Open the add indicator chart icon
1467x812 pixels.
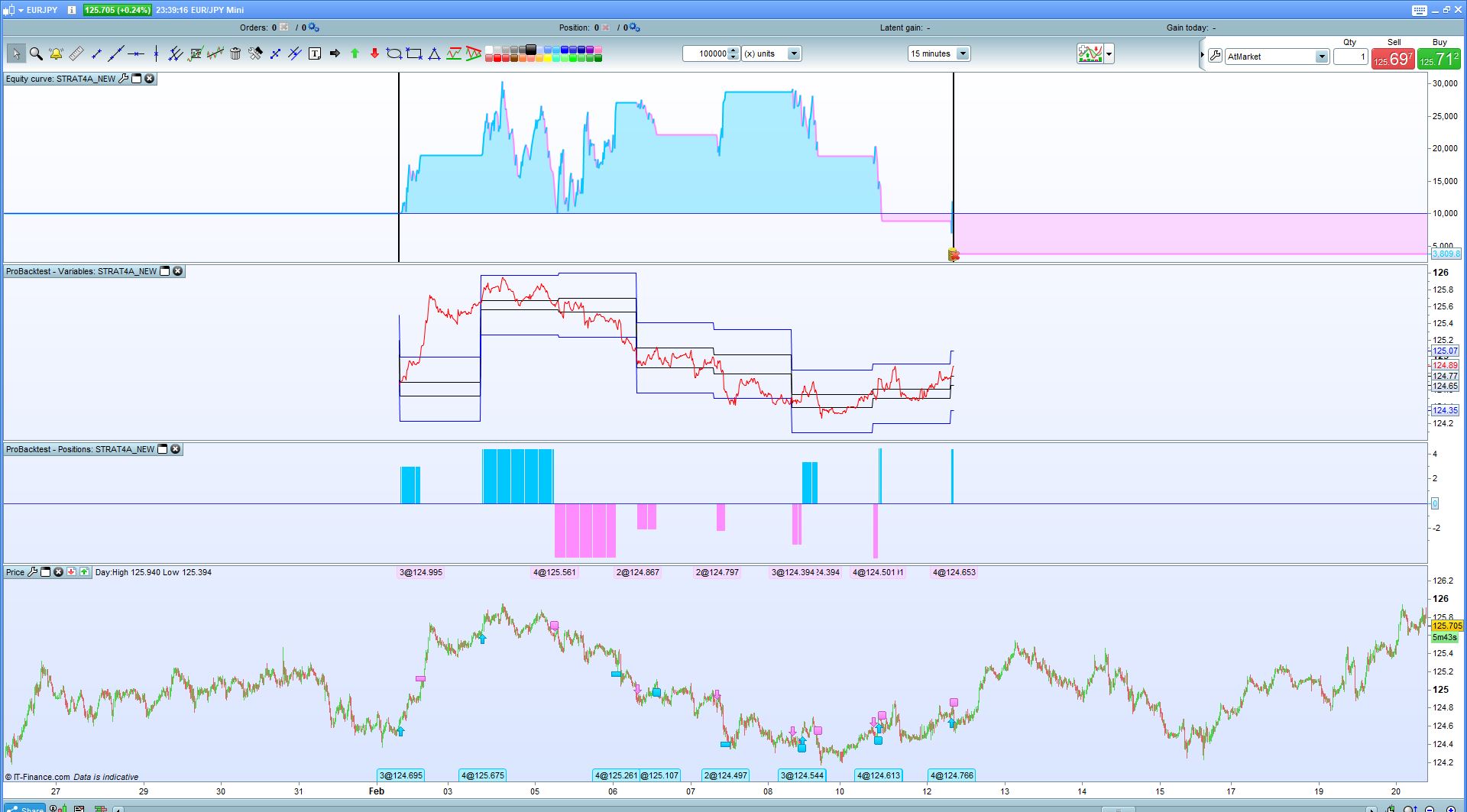click(1090, 53)
